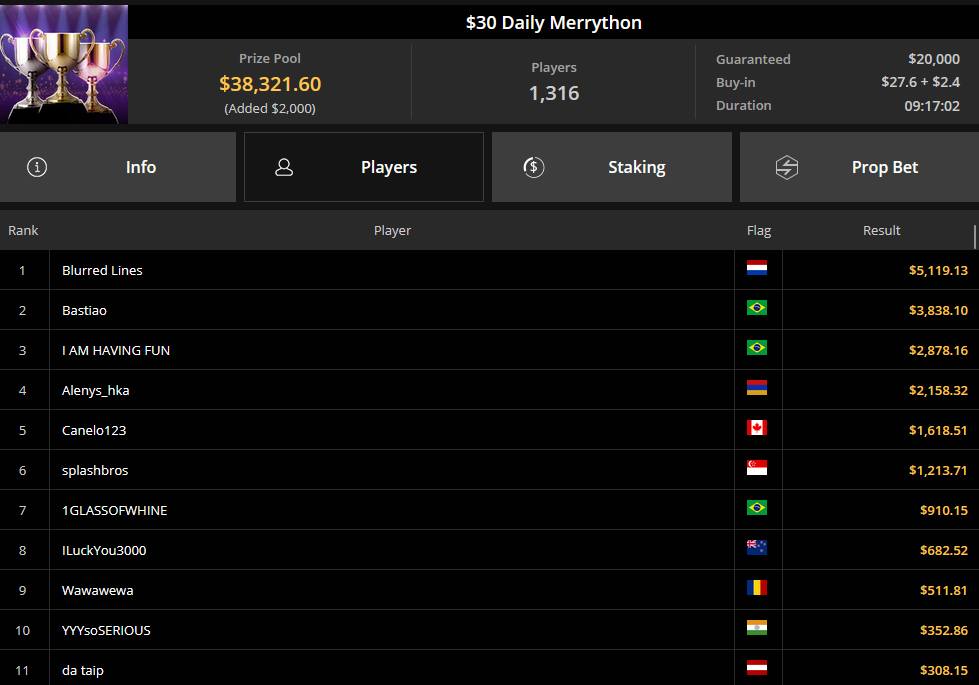Select player name da taip
This screenshot has height=685, width=979.
coord(82,670)
